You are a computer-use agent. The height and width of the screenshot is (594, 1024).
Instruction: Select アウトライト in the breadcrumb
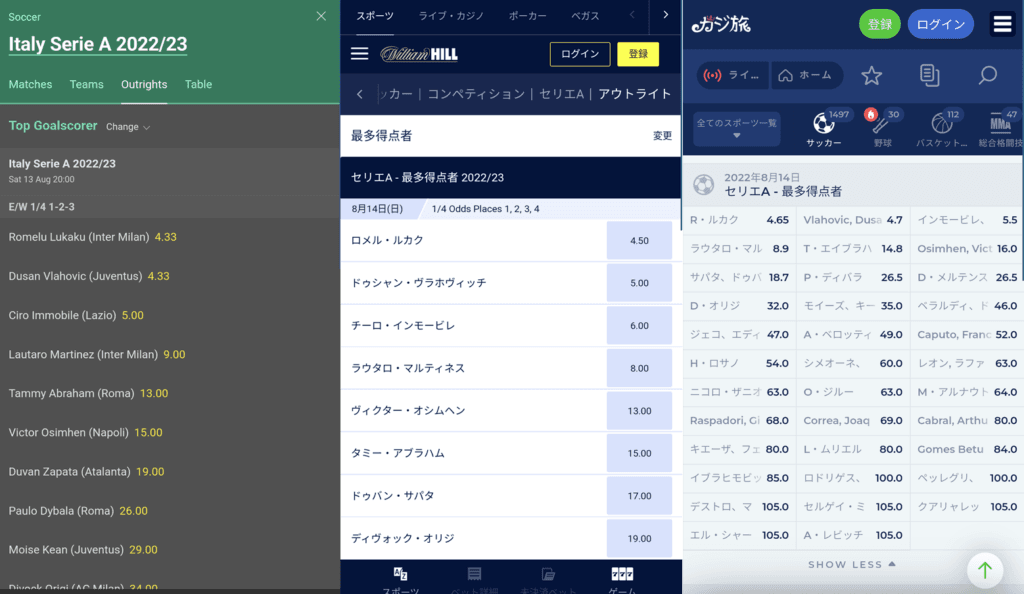635,94
